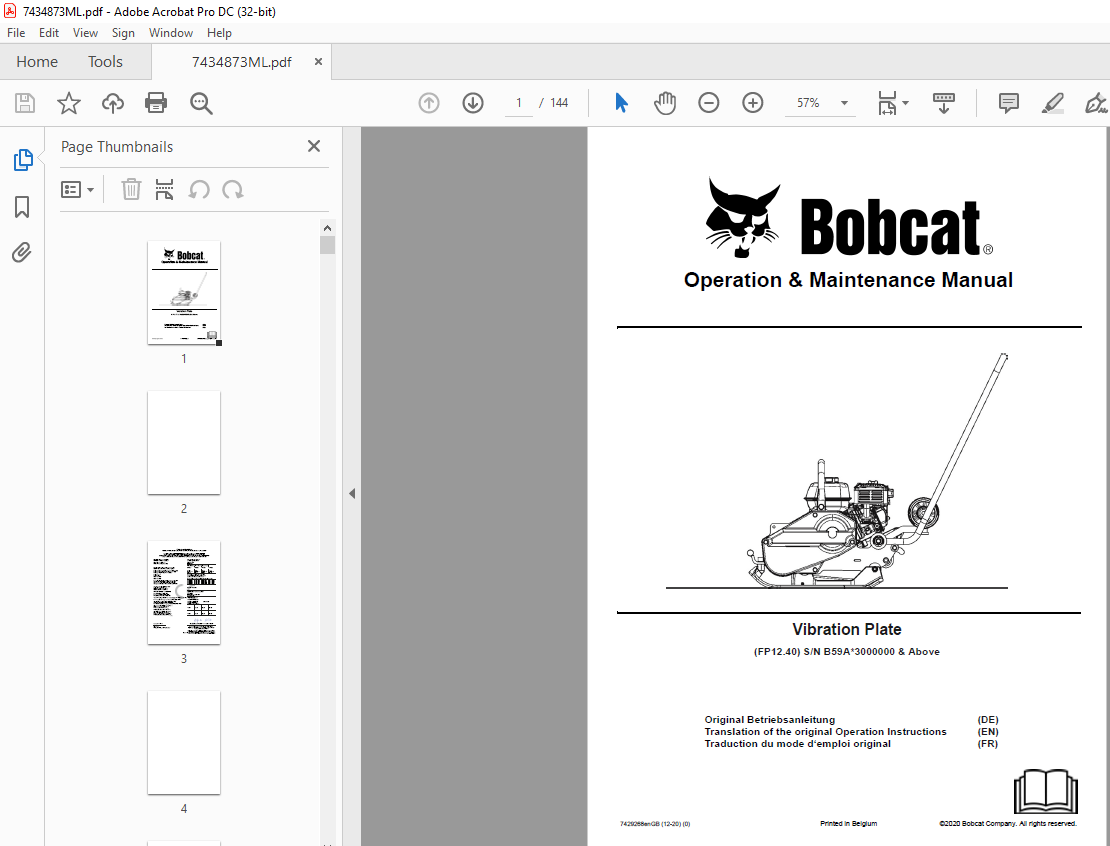Open the Sign menu
Image resolution: width=1110 pixels, height=846 pixels.
[123, 33]
